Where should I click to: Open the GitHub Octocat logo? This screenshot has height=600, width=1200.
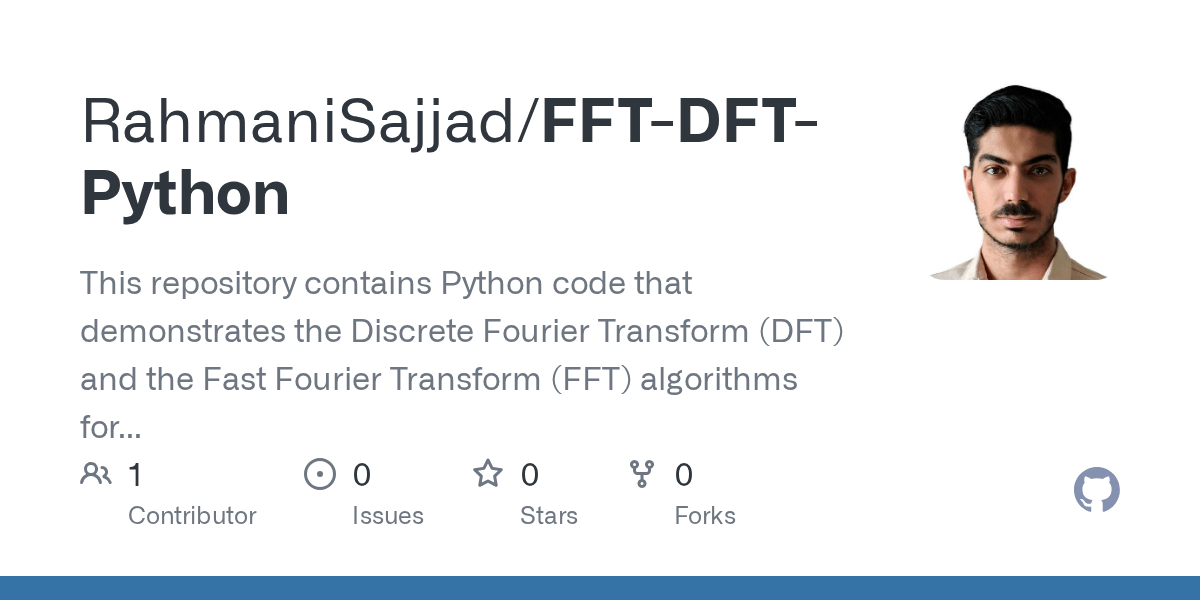pyautogui.click(x=1096, y=491)
